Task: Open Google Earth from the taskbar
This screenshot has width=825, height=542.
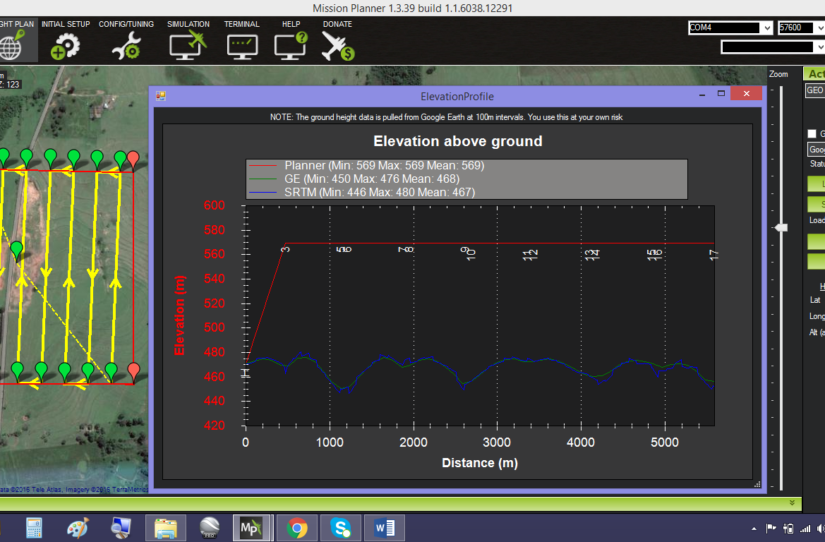Action: point(209,528)
